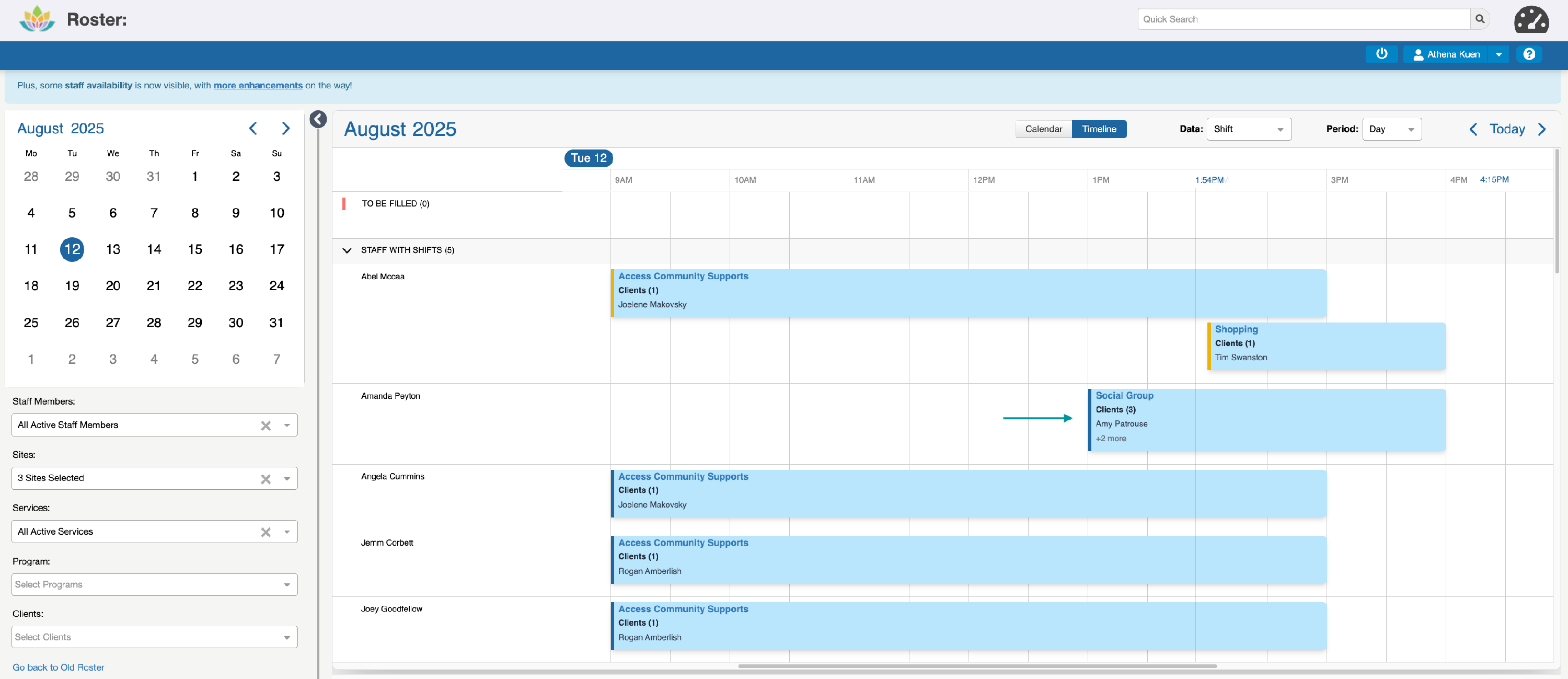Select August 20 in mini calendar
This screenshot has height=679, width=1568.
pos(112,285)
